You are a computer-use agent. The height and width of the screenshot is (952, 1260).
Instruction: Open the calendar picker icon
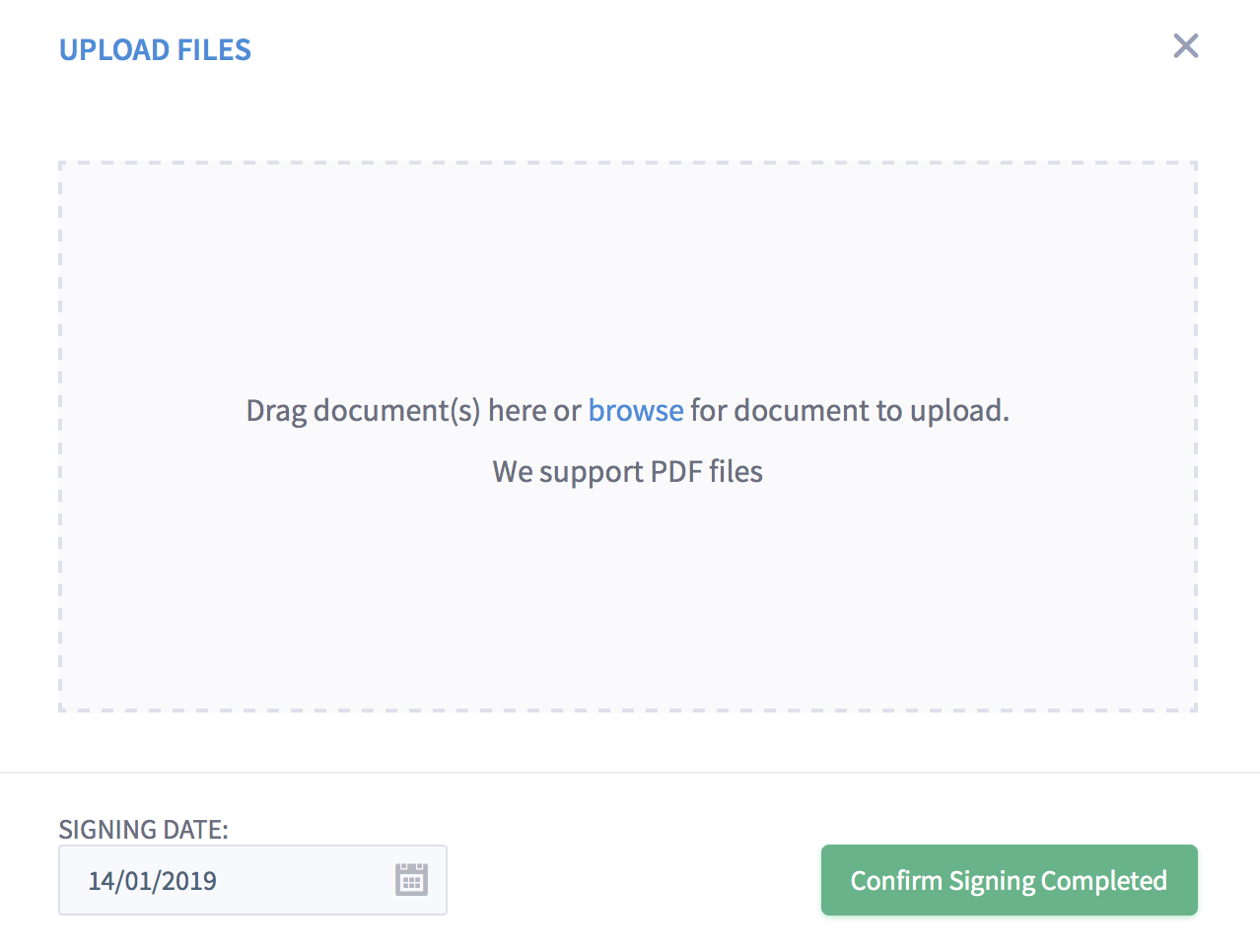tap(411, 879)
